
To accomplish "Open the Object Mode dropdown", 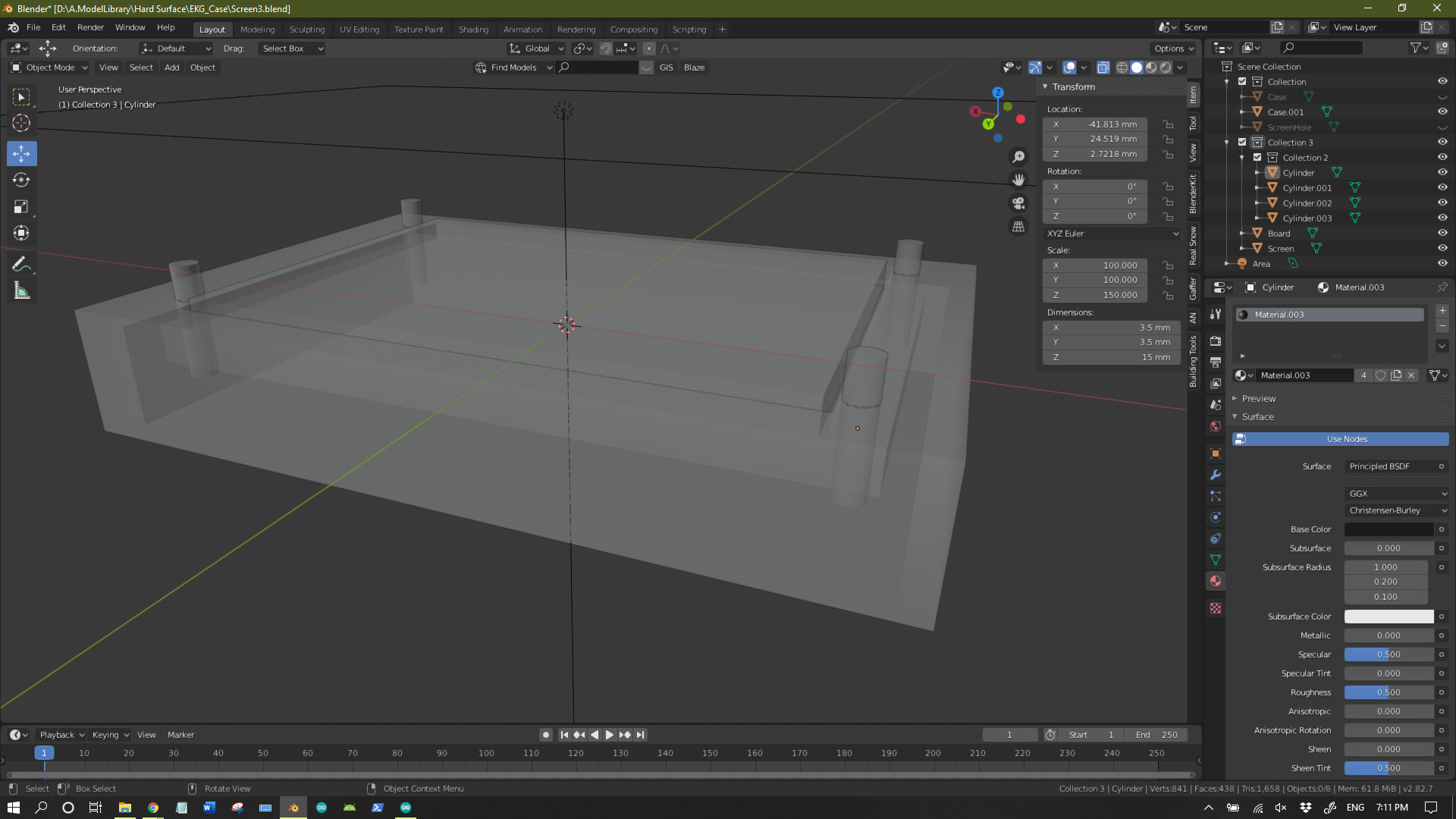I will pos(50,67).
